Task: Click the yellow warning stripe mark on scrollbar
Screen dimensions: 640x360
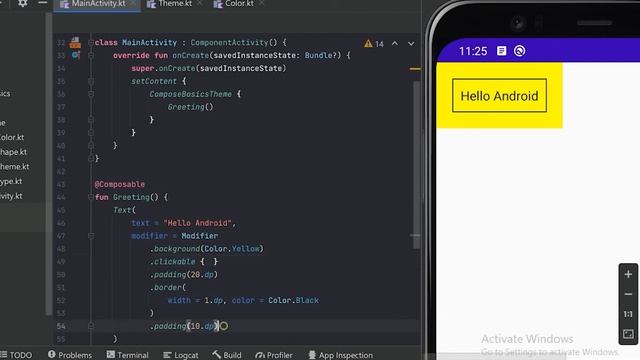Action: point(415,69)
